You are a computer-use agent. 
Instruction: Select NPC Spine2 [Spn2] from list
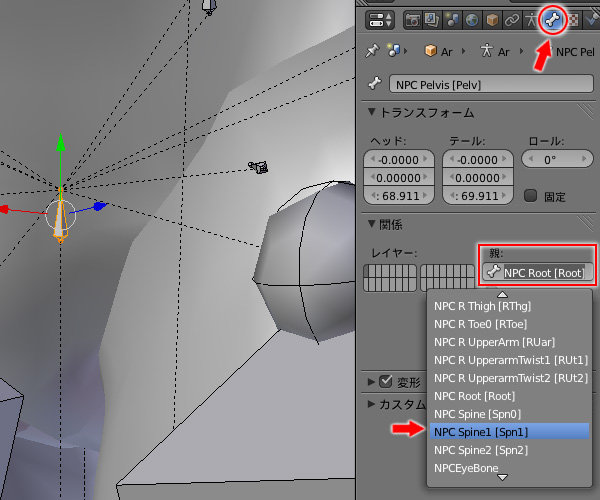coord(509,450)
